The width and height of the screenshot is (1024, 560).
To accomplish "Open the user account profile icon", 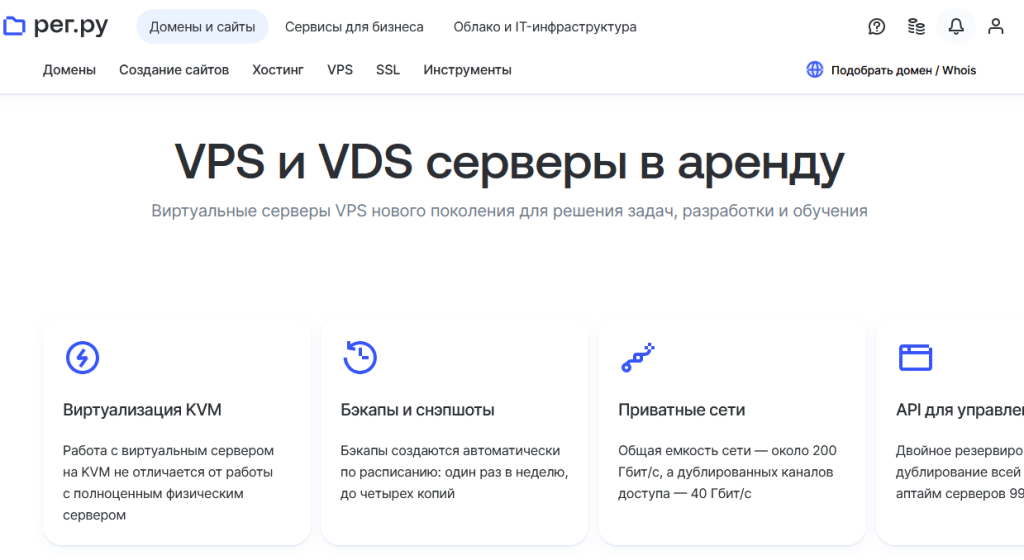I will 996,27.
